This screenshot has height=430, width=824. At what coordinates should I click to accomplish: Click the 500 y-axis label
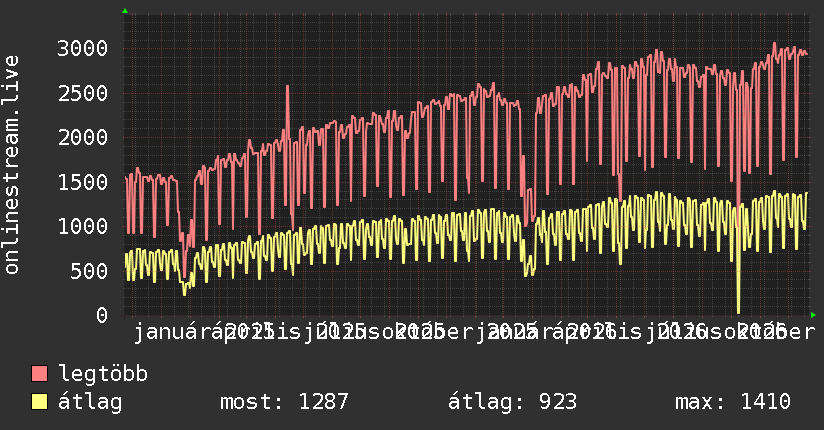click(x=89, y=271)
